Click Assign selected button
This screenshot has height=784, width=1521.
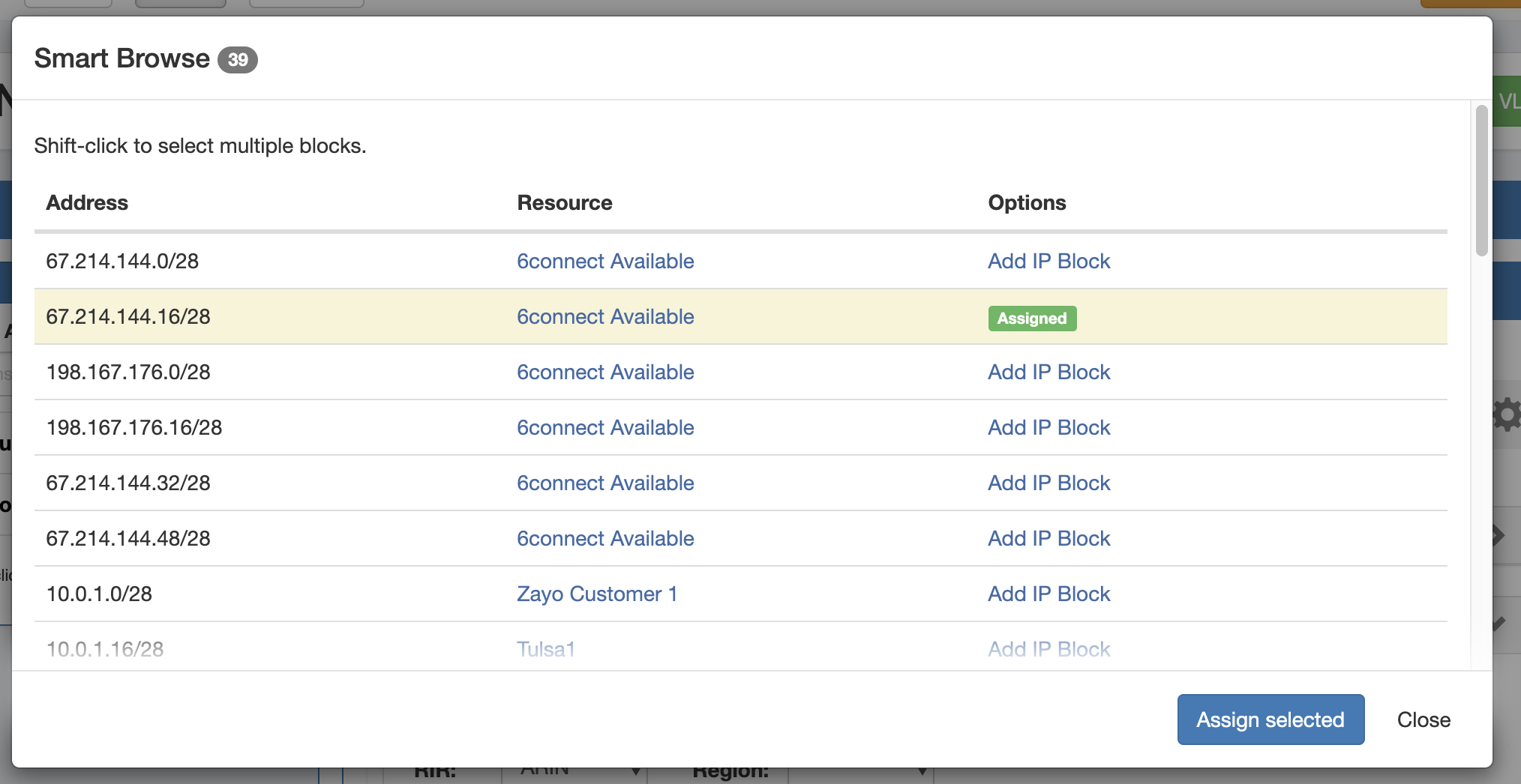[x=1270, y=720]
